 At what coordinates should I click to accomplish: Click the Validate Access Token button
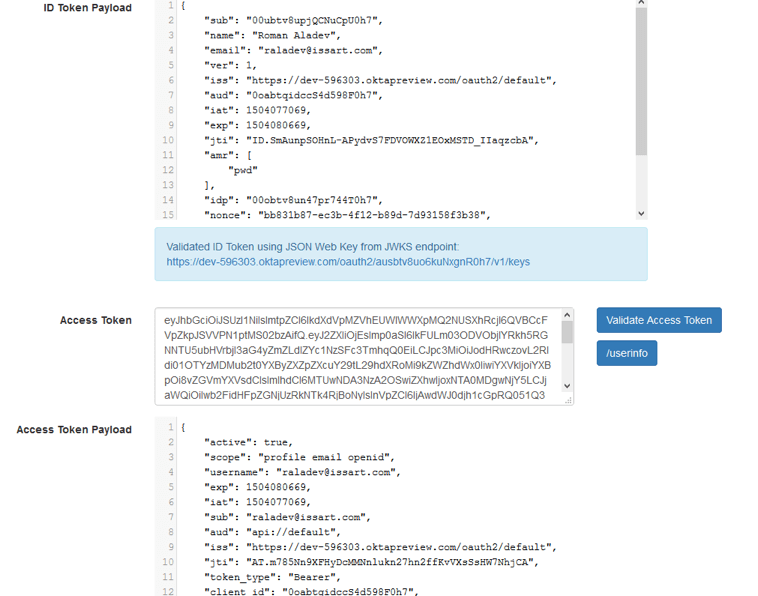659,320
